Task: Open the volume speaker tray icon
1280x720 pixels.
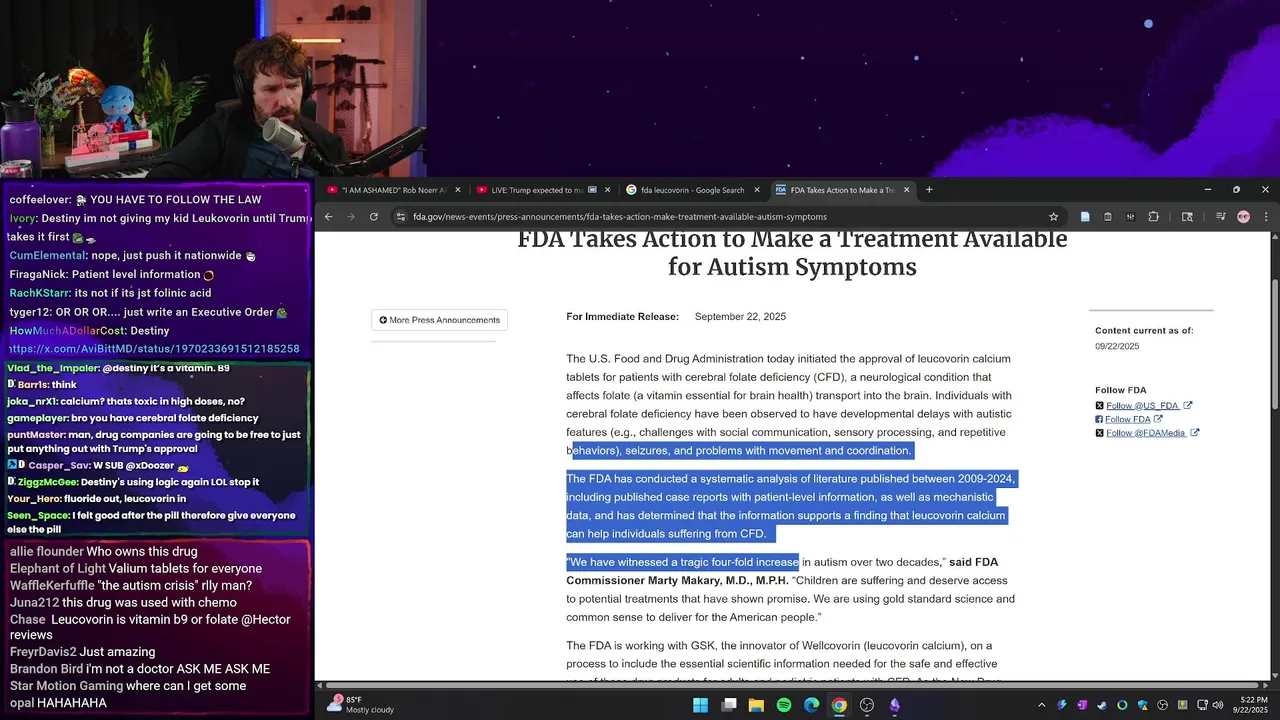Action: tap(1217, 705)
